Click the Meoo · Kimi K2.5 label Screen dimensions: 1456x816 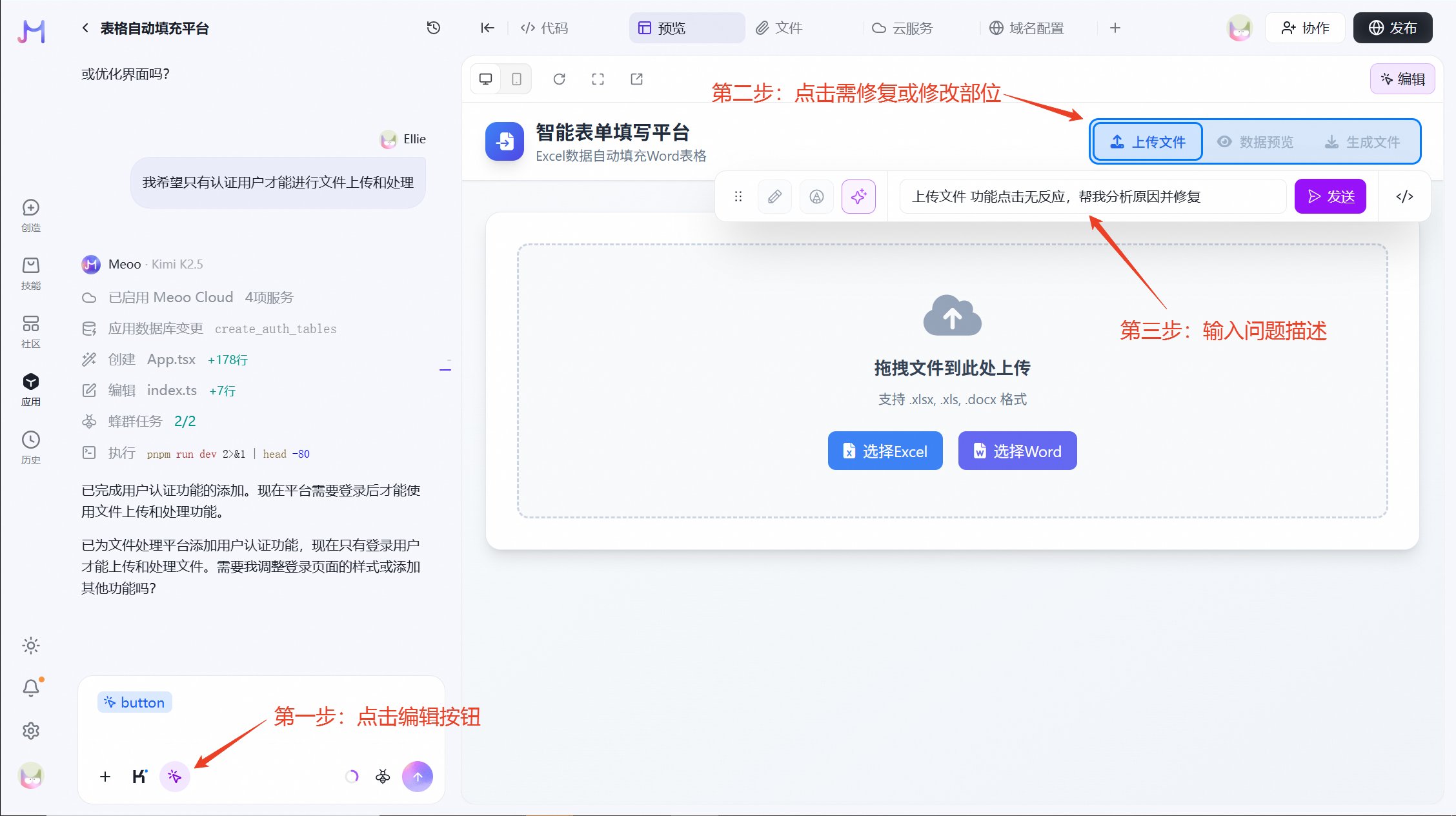[x=156, y=264]
